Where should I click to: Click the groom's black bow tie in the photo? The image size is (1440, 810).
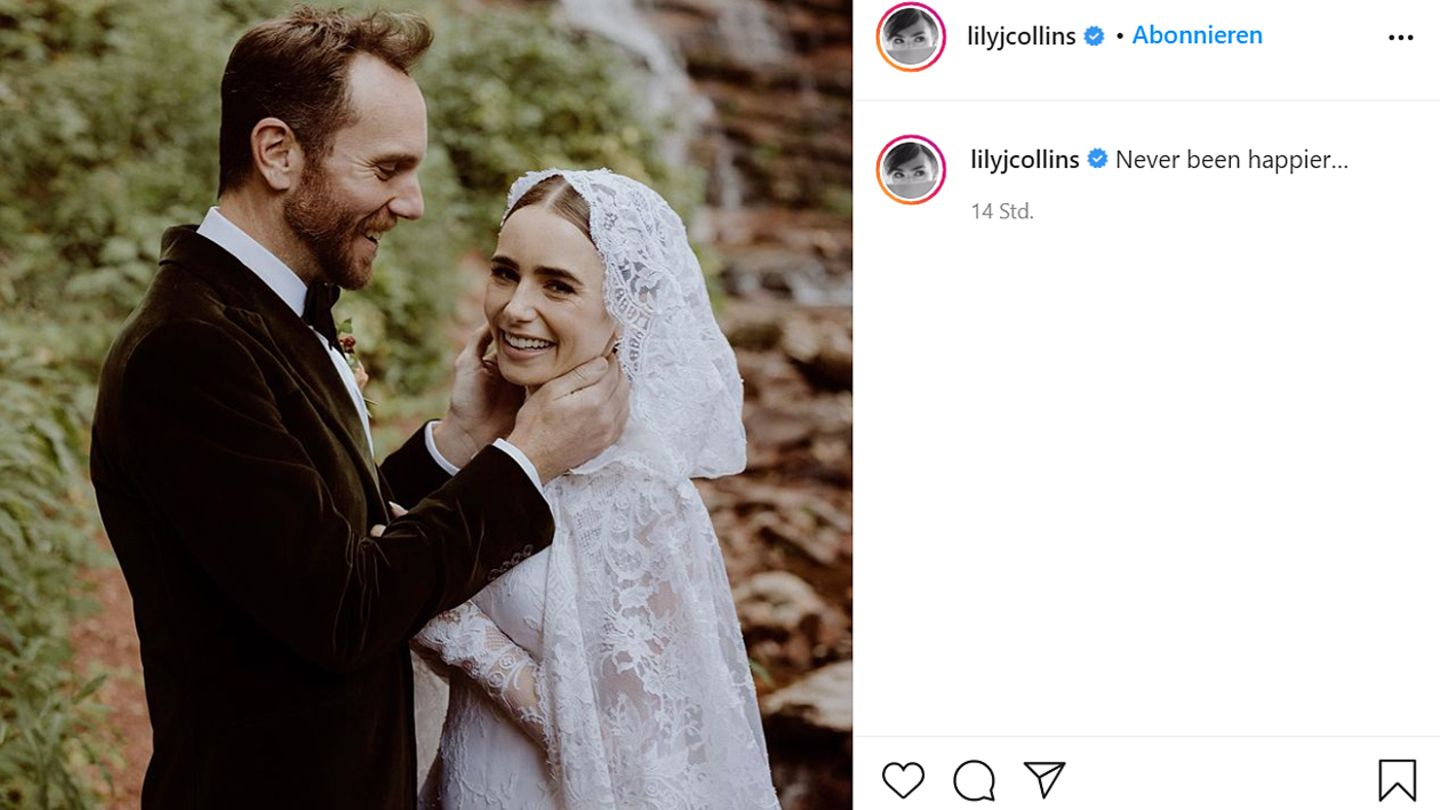click(322, 305)
